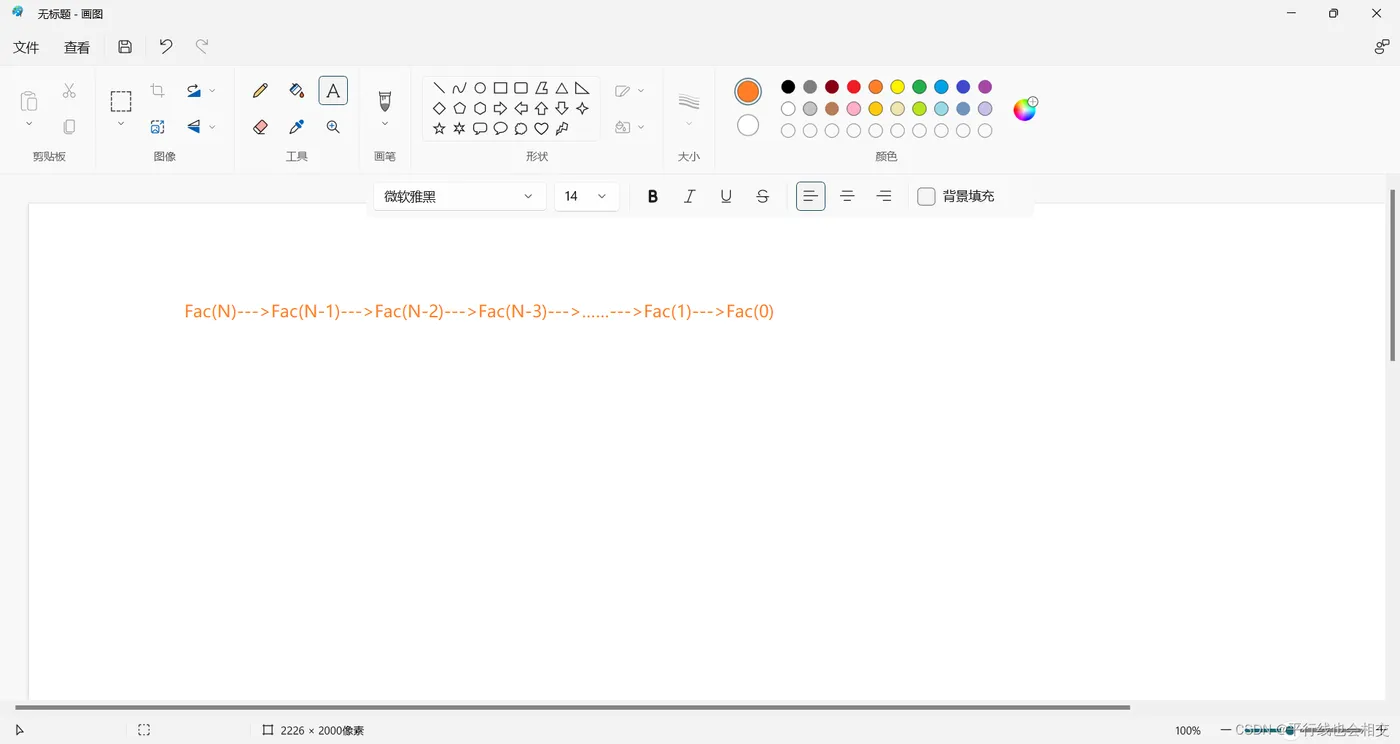The image size is (1400, 744).
Task: Expand the selection options chevron
Action: (x=121, y=124)
